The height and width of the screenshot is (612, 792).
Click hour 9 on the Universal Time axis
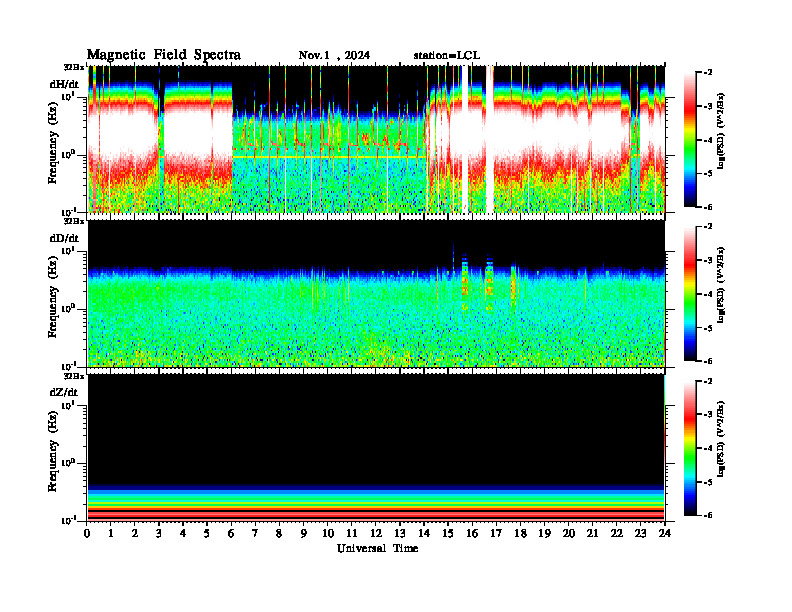(x=304, y=533)
